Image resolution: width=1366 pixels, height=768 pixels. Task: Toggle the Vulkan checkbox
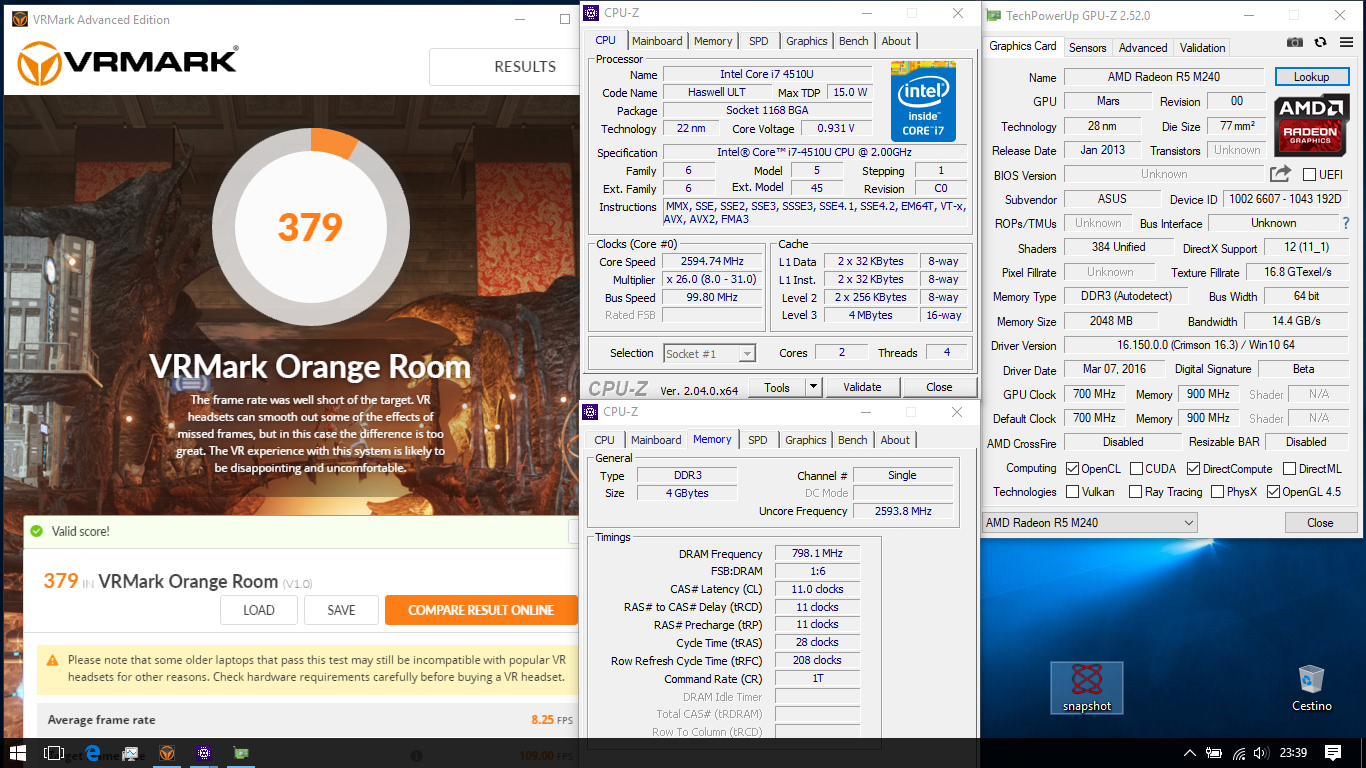click(1072, 492)
